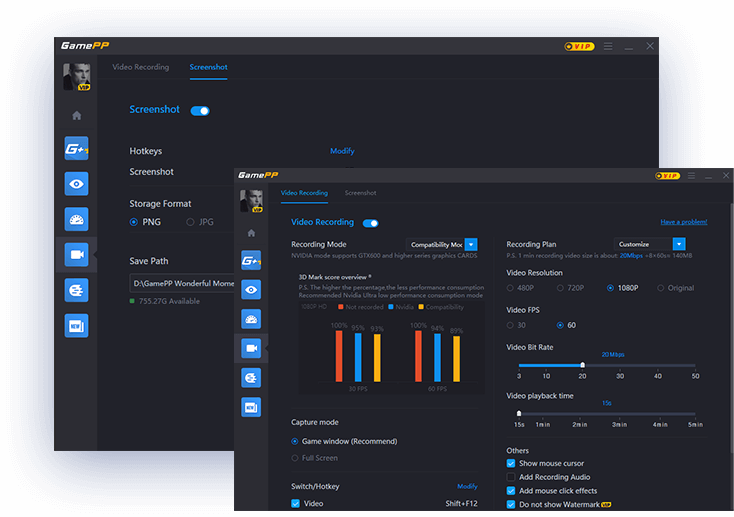The width and height of the screenshot is (734, 517).
Task: Click Video Bit Rate slider handle
Action: [582, 365]
